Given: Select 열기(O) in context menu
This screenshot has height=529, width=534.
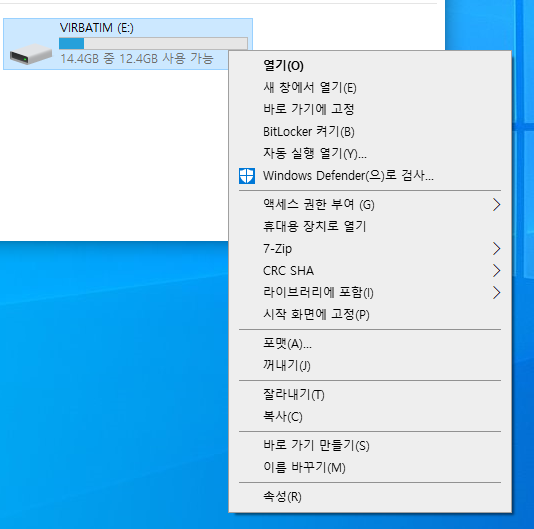Looking at the screenshot, I should (370, 65).
